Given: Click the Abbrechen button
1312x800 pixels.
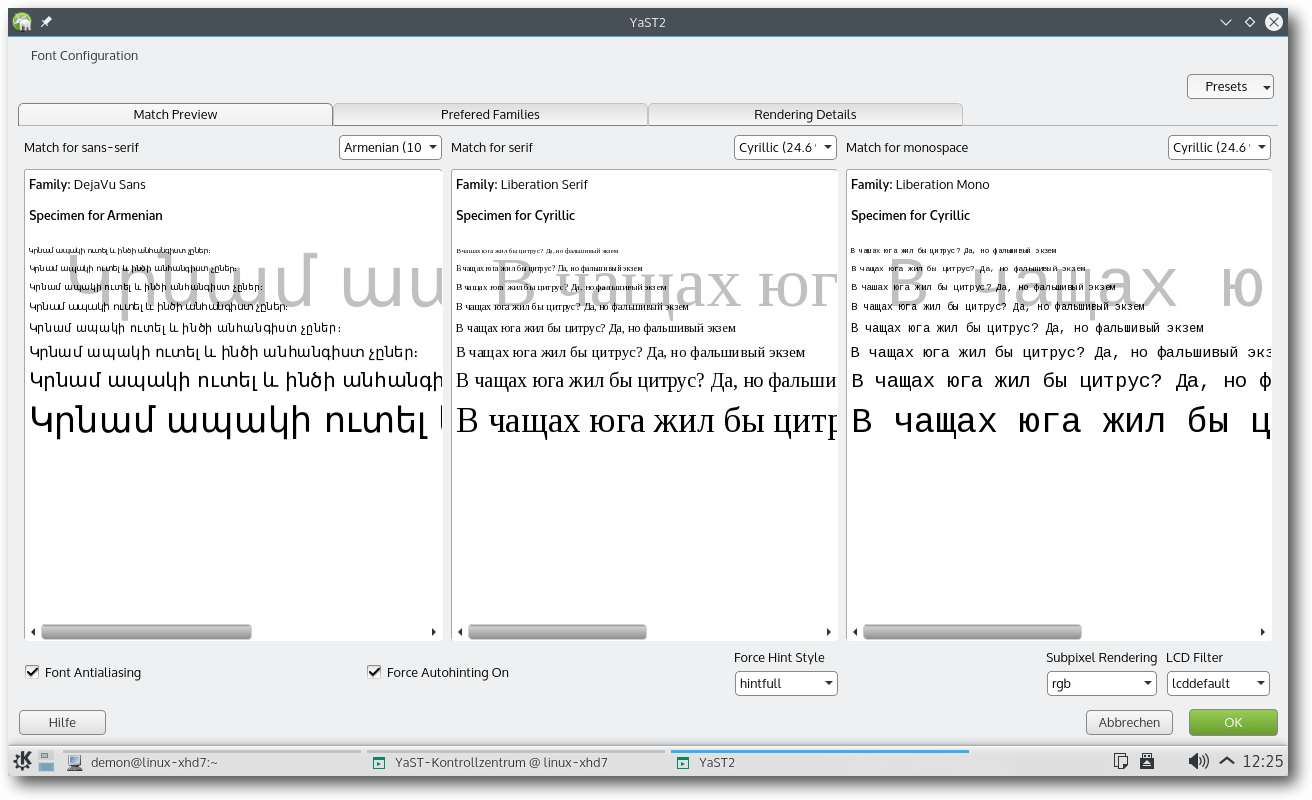Looking at the screenshot, I should 1129,722.
